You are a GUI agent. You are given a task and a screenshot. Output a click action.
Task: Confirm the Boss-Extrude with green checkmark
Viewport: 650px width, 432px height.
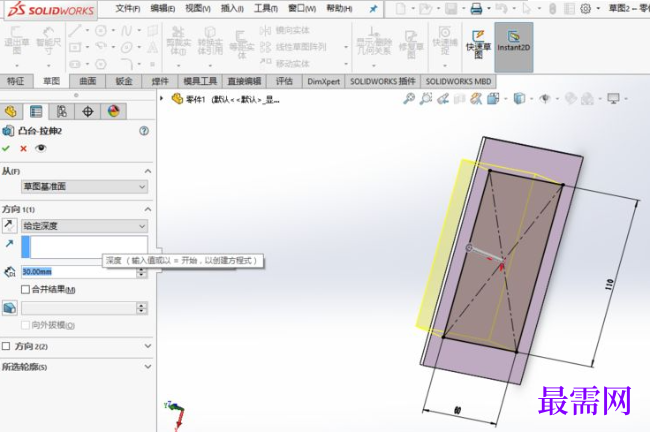(6, 148)
